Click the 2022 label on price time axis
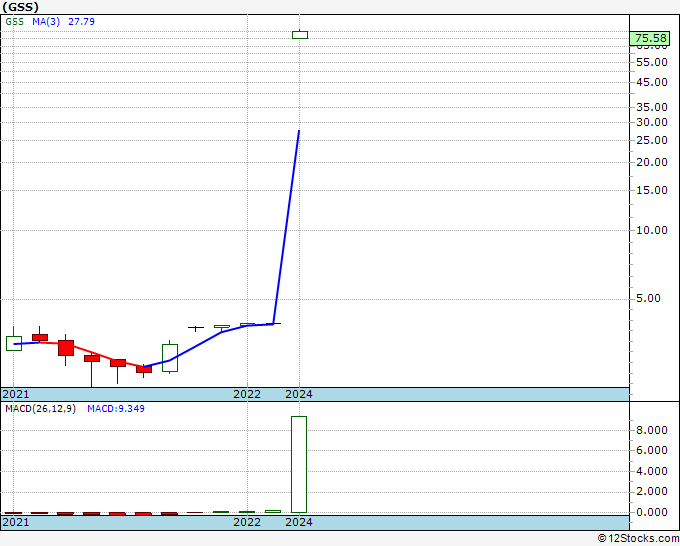The image size is (680, 546). (247, 394)
